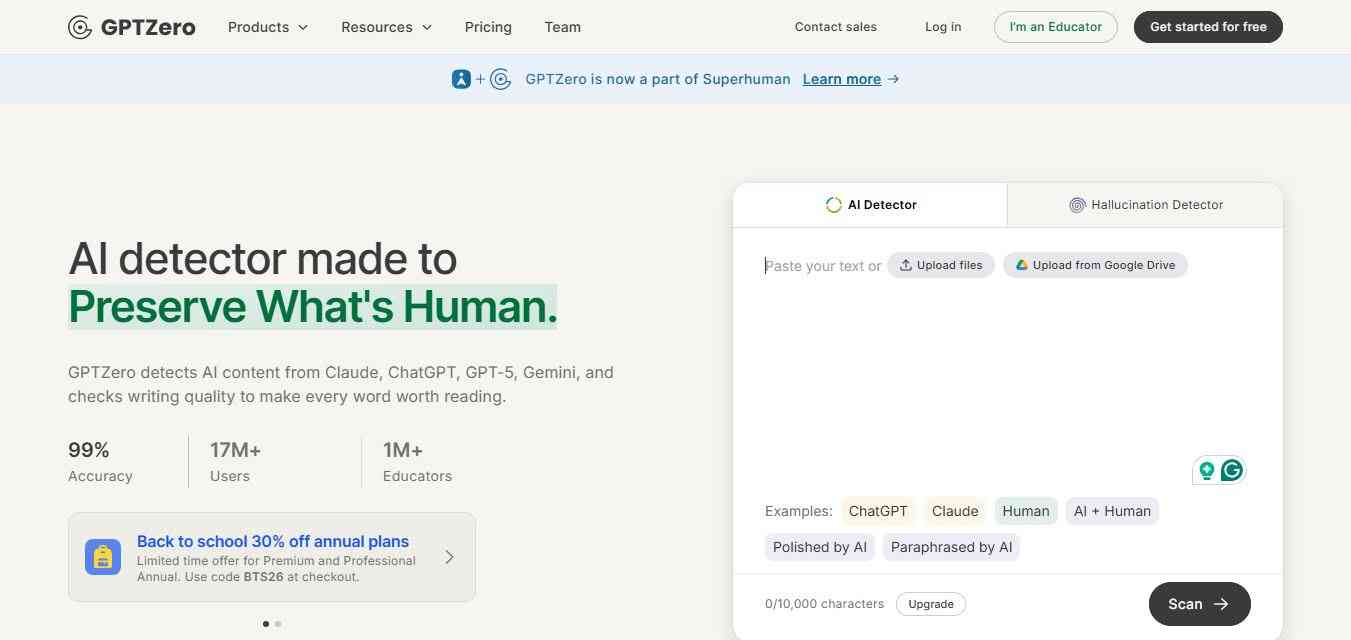Click the Hallucination Detector fingerprint icon

tap(1077, 205)
